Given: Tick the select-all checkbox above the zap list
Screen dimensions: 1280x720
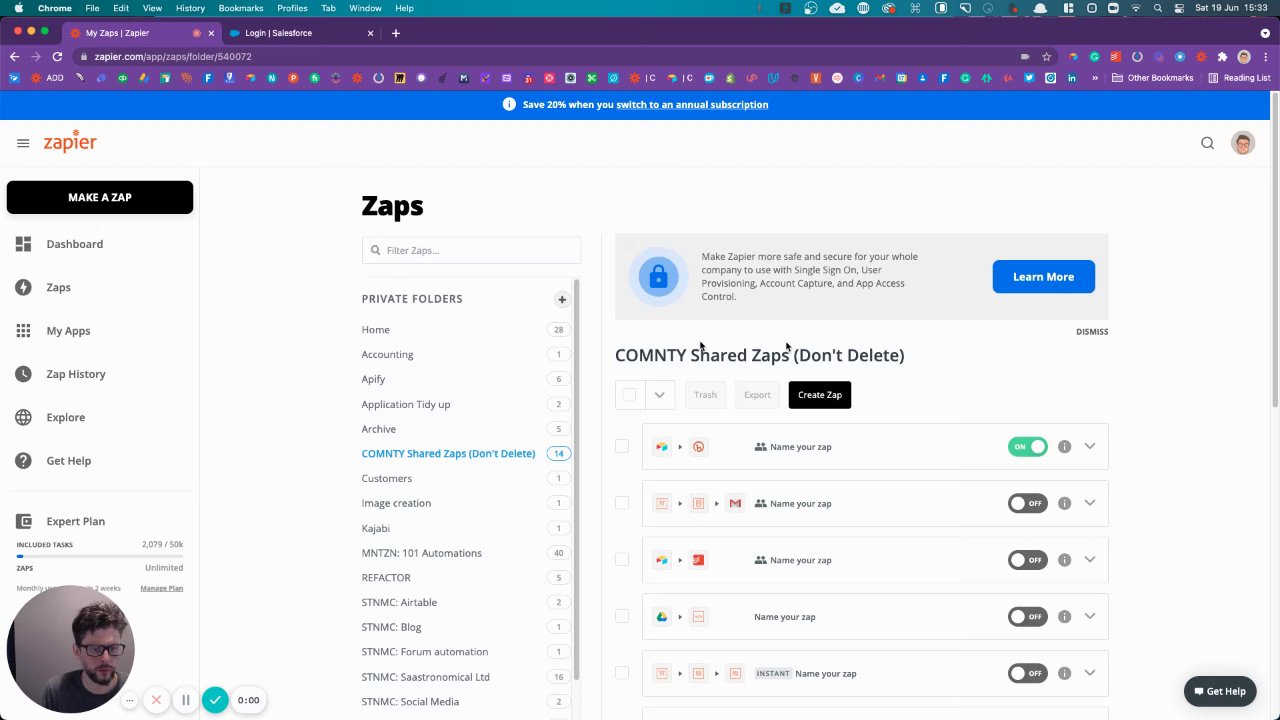Looking at the screenshot, I should pos(629,395).
